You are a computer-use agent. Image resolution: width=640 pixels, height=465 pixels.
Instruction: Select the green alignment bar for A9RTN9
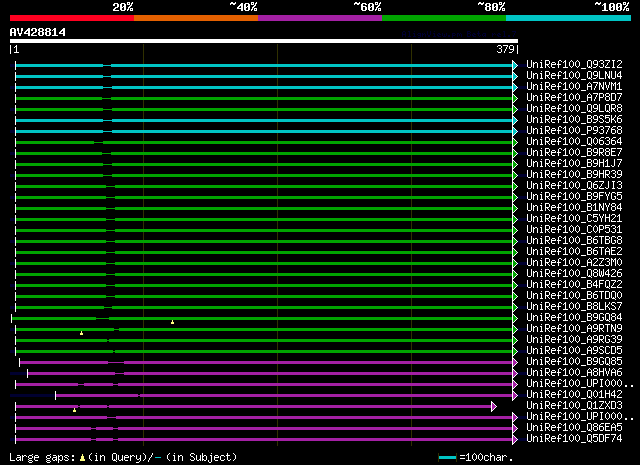click(264, 329)
